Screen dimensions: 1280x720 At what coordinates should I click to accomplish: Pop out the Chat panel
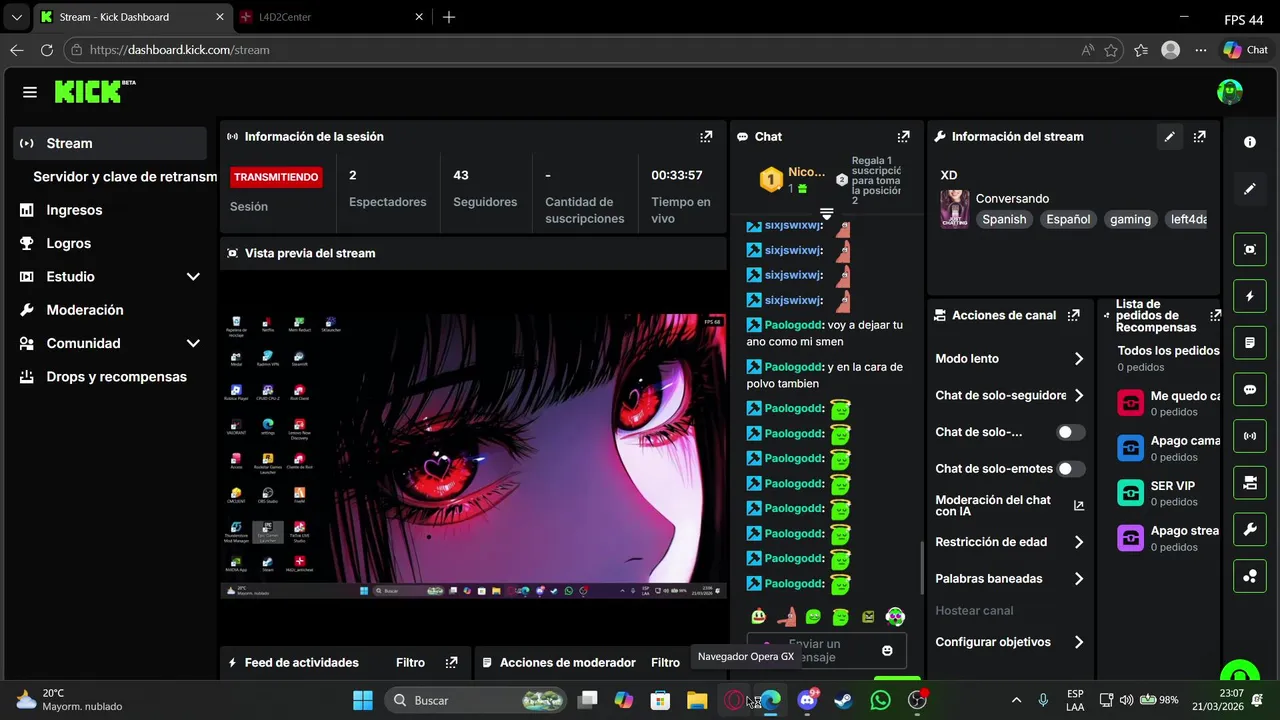[x=904, y=137]
